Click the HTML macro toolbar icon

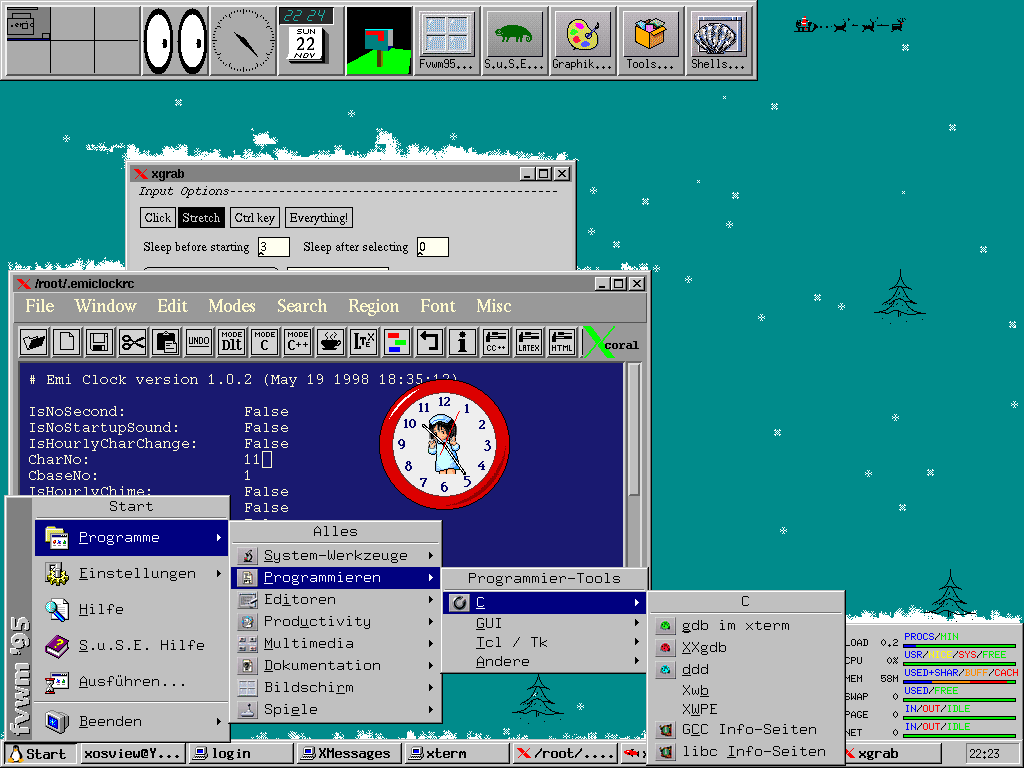562,342
